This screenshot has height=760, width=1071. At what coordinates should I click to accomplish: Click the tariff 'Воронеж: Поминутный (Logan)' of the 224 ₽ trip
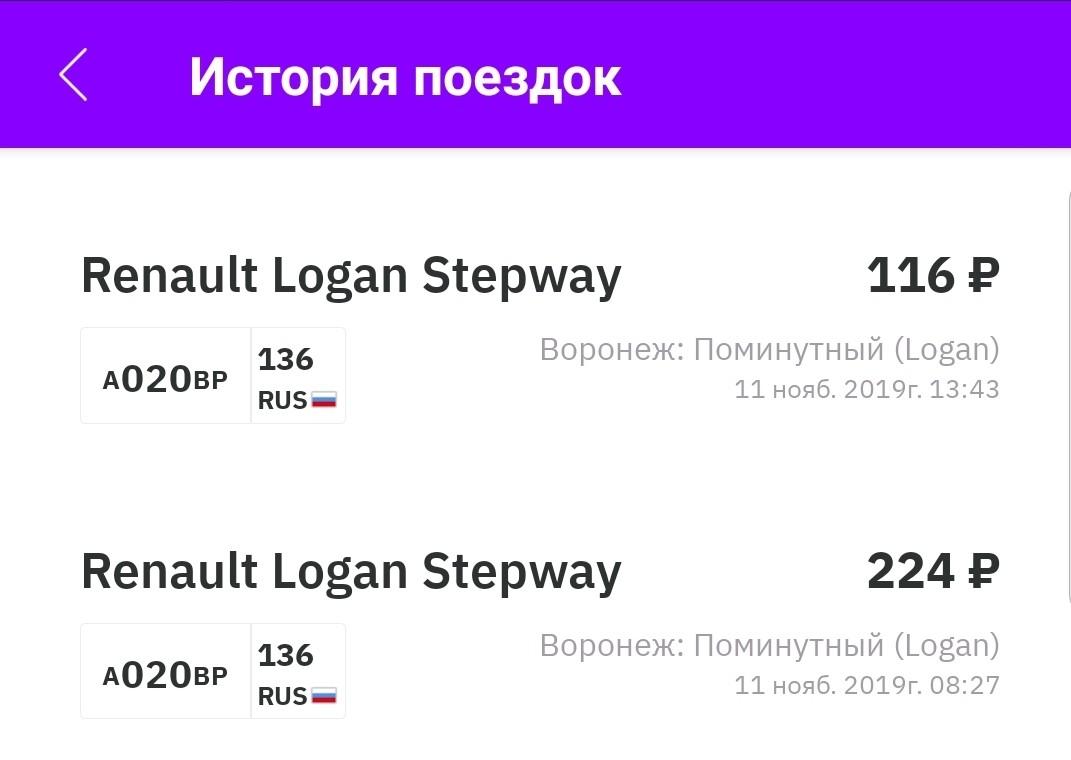coord(769,646)
